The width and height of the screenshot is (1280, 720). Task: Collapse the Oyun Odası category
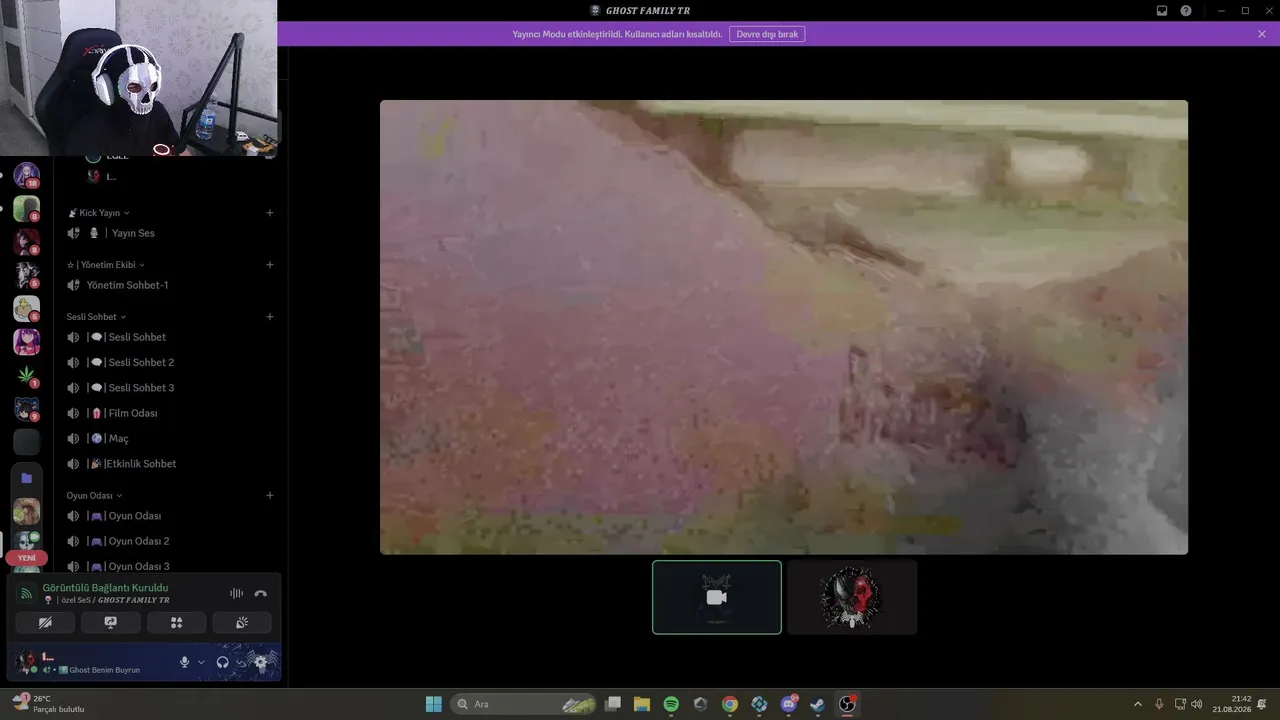[x=94, y=495]
